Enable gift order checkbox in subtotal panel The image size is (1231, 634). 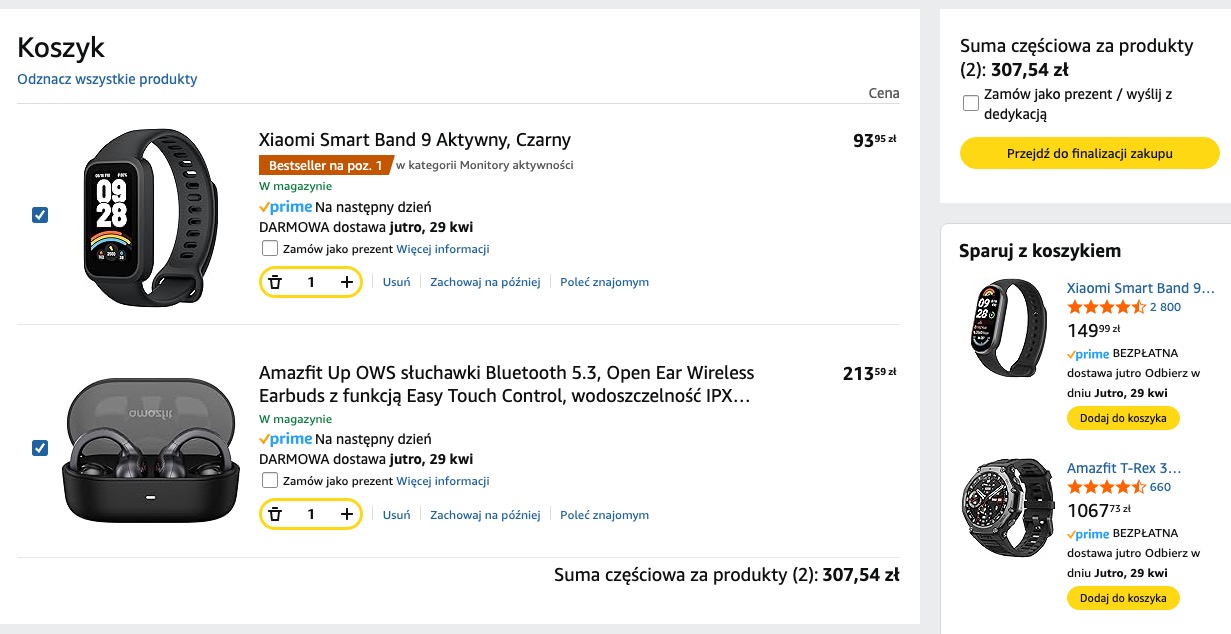(970, 103)
